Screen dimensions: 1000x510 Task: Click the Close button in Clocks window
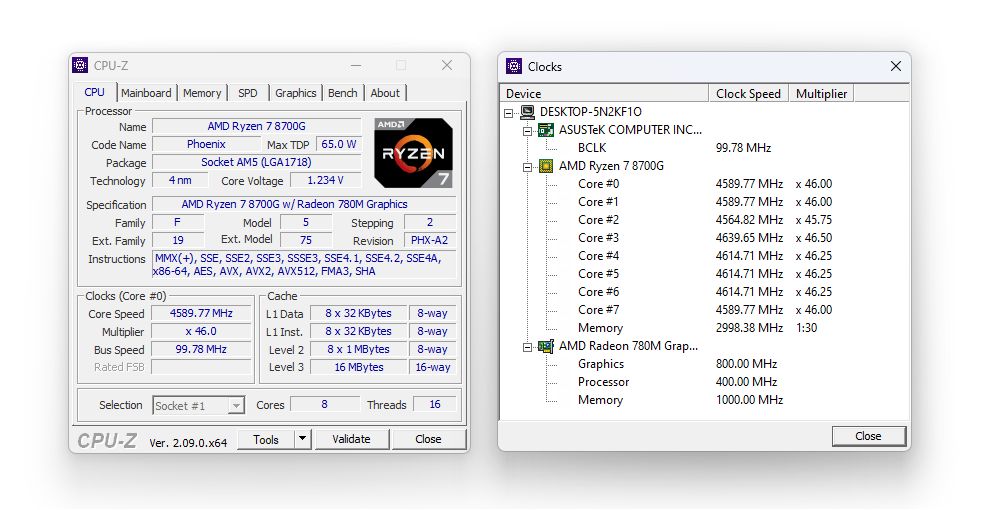[x=869, y=436]
